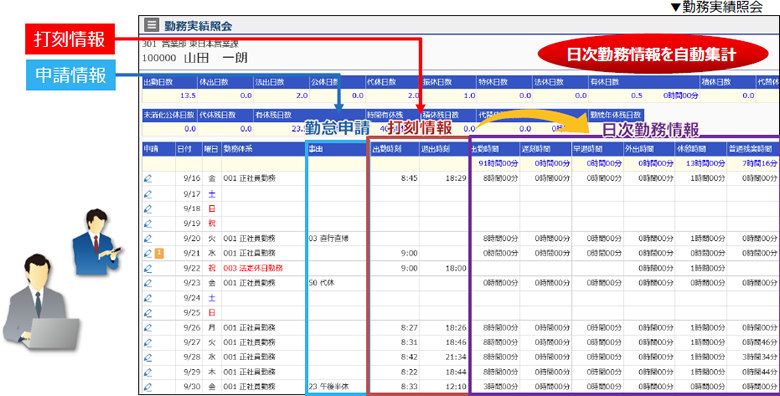Select the 03 直行直帰 reason on 9/20

[328, 238]
